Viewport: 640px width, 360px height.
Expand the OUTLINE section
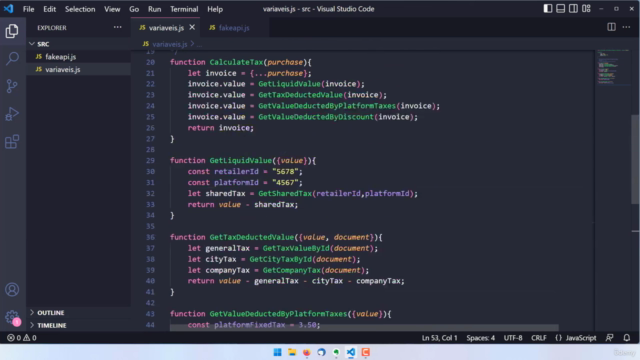pyautogui.click(x=79, y=313)
